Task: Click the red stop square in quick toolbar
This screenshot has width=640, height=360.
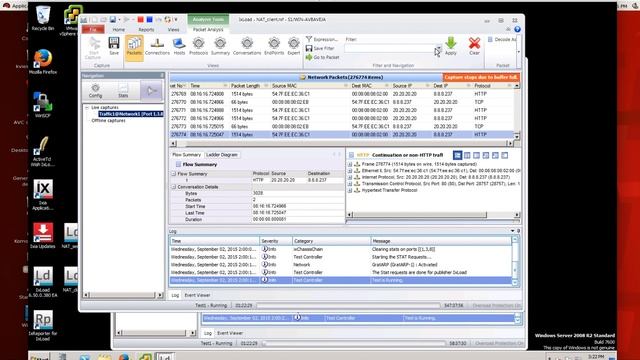Action: click(140, 20)
